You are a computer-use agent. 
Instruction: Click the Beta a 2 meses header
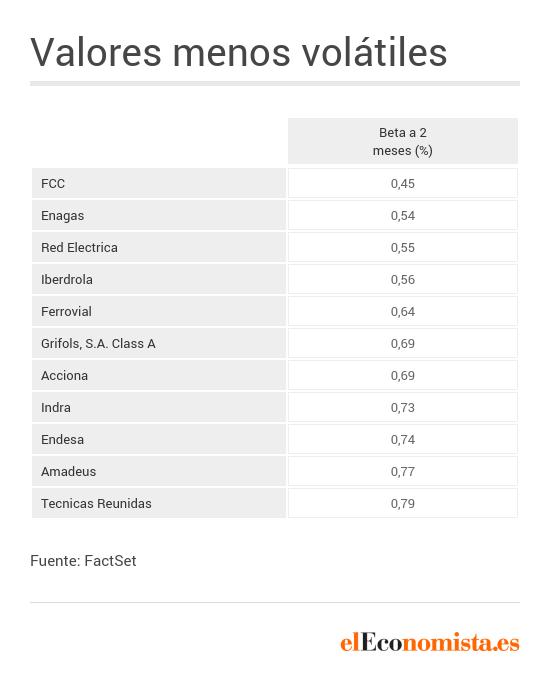tap(403, 141)
